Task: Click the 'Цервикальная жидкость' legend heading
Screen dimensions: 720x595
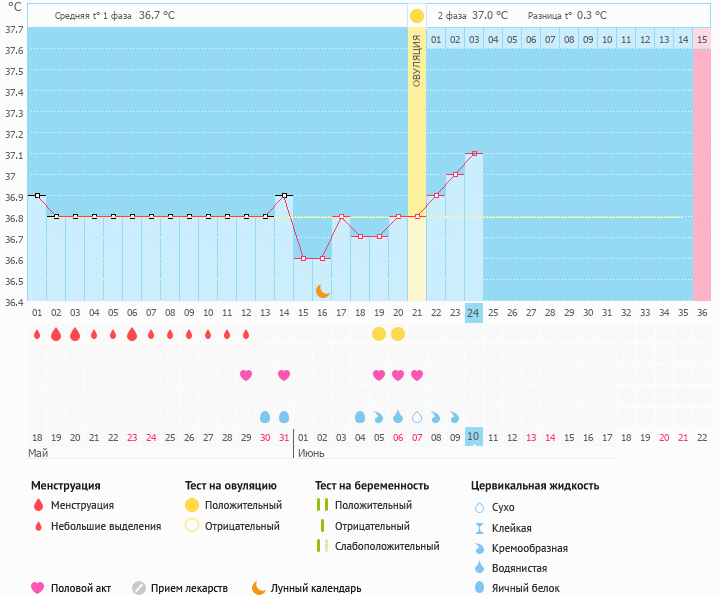Action: point(535,485)
